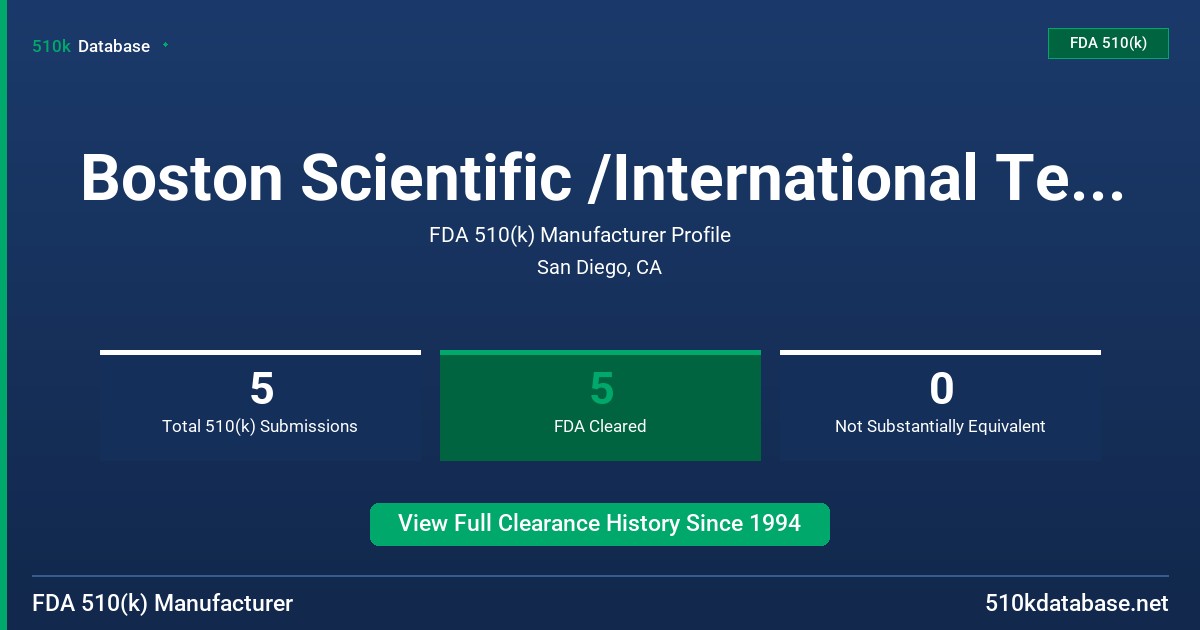Click the San Diego, CA location text
Viewport: 1200px width, 630px height.
click(x=599, y=267)
